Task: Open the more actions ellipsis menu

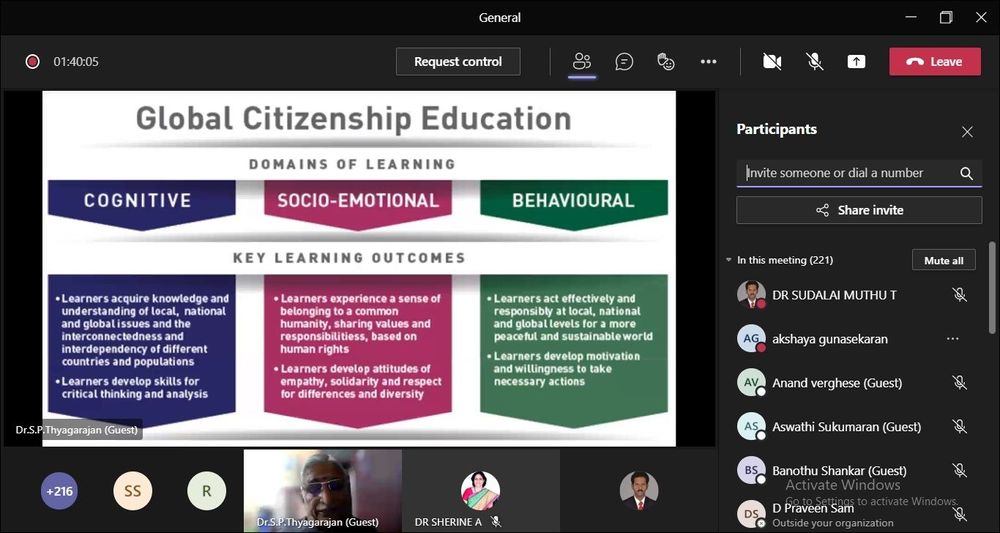Action: click(x=709, y=62)
